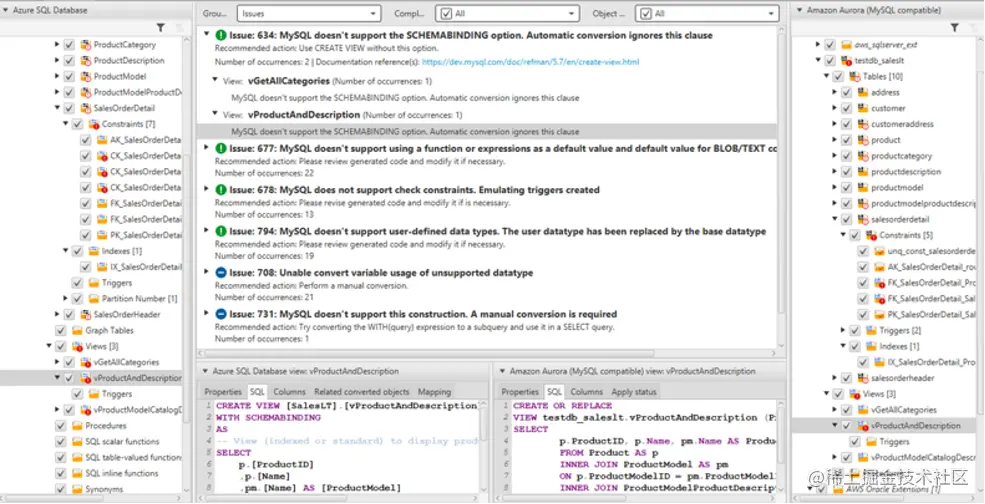The height and width of the screenshot is (504, 985).
Task: Click the ProductCategory table icon in the source tree
Action: [x=86, y=45]
